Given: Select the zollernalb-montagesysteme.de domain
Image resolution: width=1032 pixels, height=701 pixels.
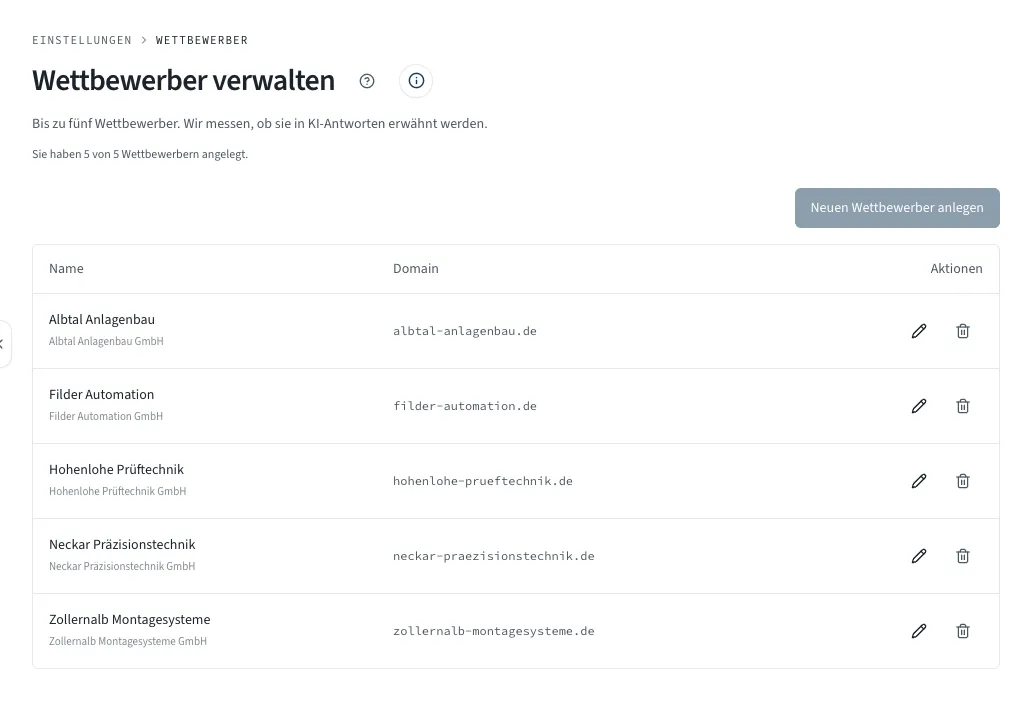Looking at the screenshot, I should [494, 631].
